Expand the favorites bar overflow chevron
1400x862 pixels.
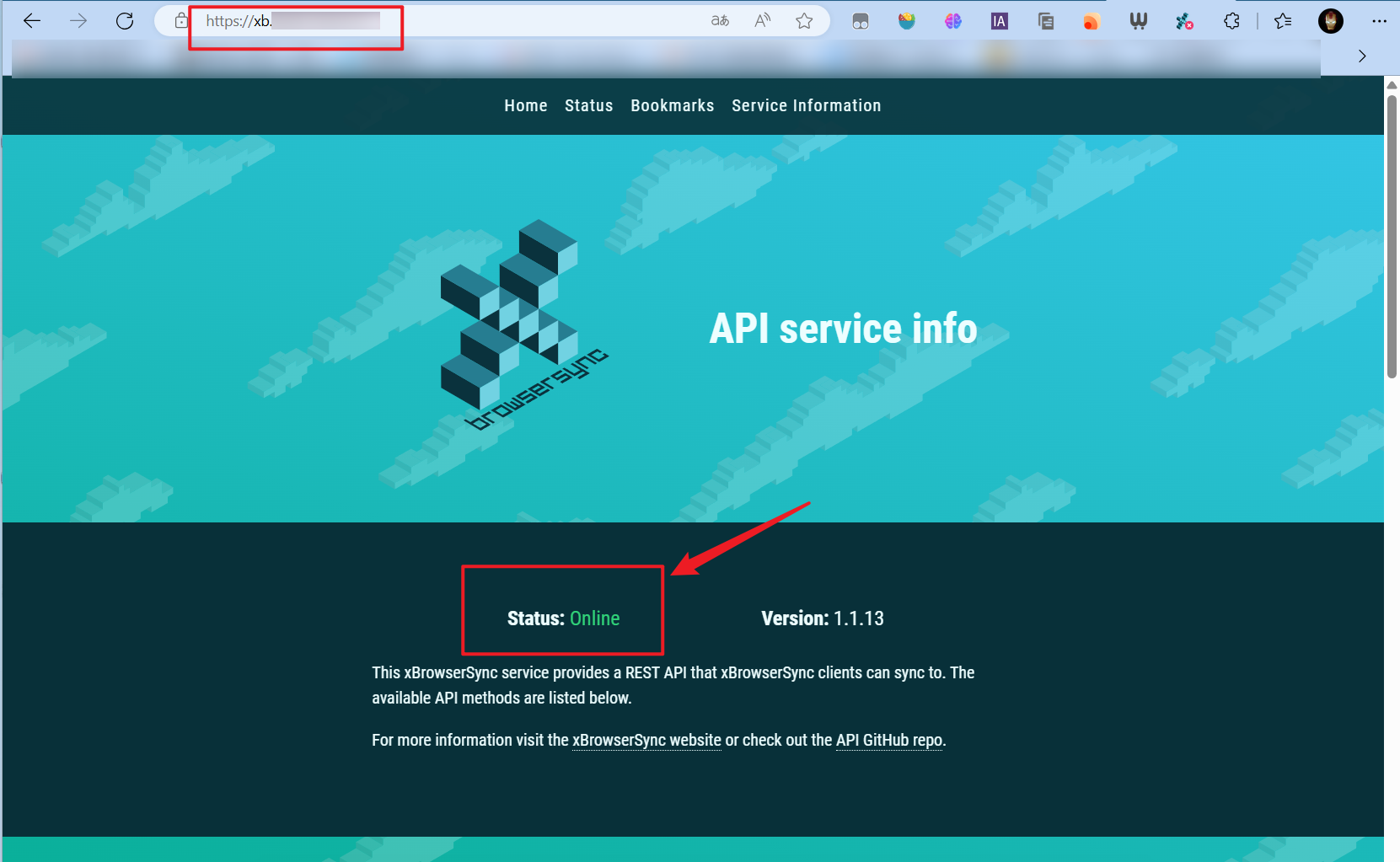(1362, 56)
